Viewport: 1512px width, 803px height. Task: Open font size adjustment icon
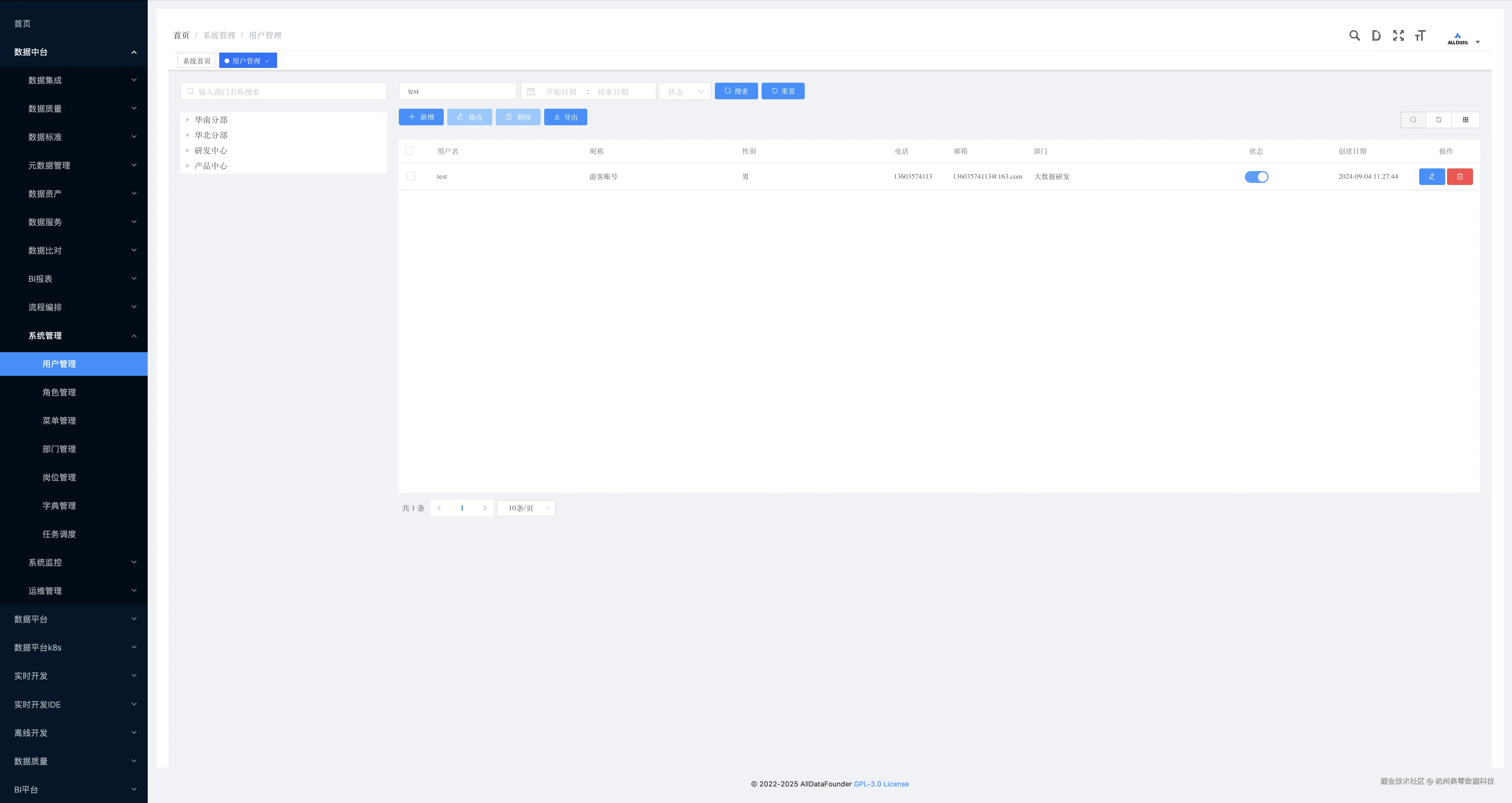[1420, 36]
